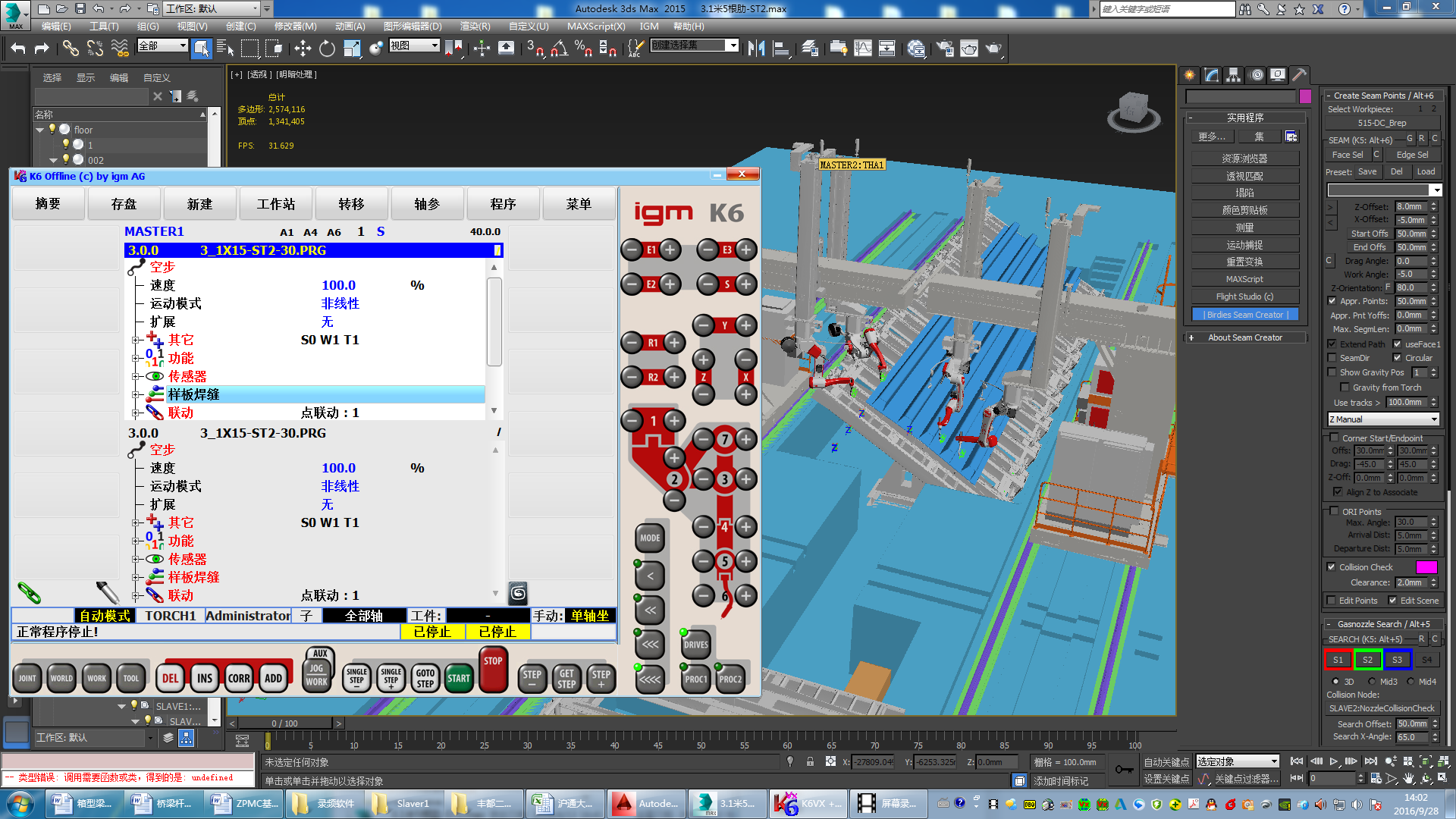Click the MODE button on K6 panel
The image size is (1456, 819).
coord(650,538)
